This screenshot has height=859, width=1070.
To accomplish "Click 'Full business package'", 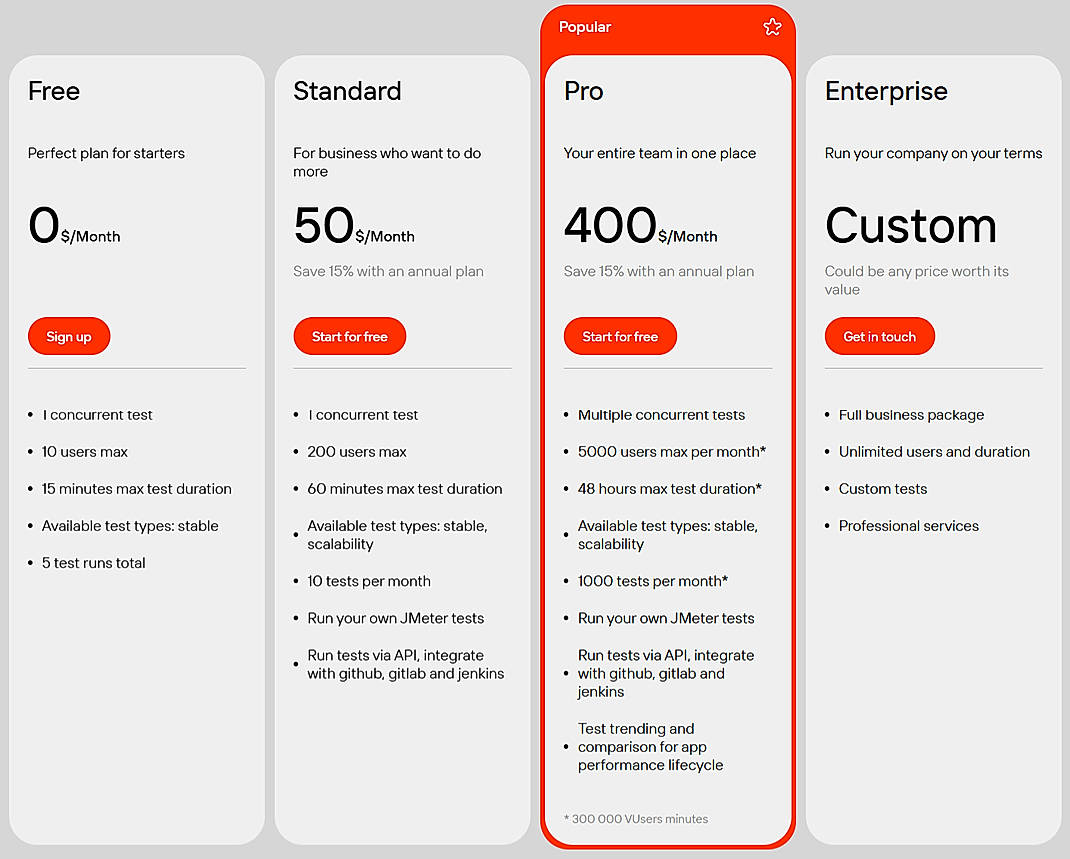I will (911, 415).
